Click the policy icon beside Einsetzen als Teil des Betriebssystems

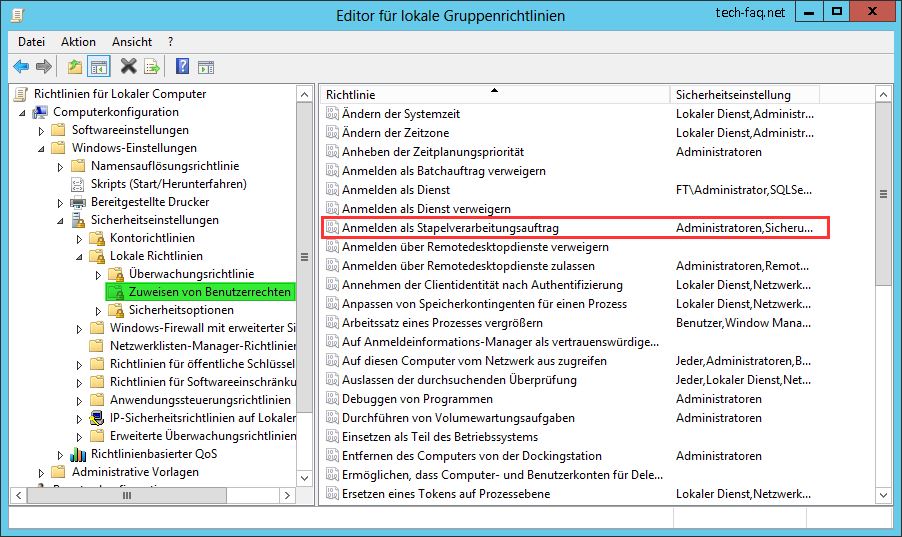[x=332, y=436]
